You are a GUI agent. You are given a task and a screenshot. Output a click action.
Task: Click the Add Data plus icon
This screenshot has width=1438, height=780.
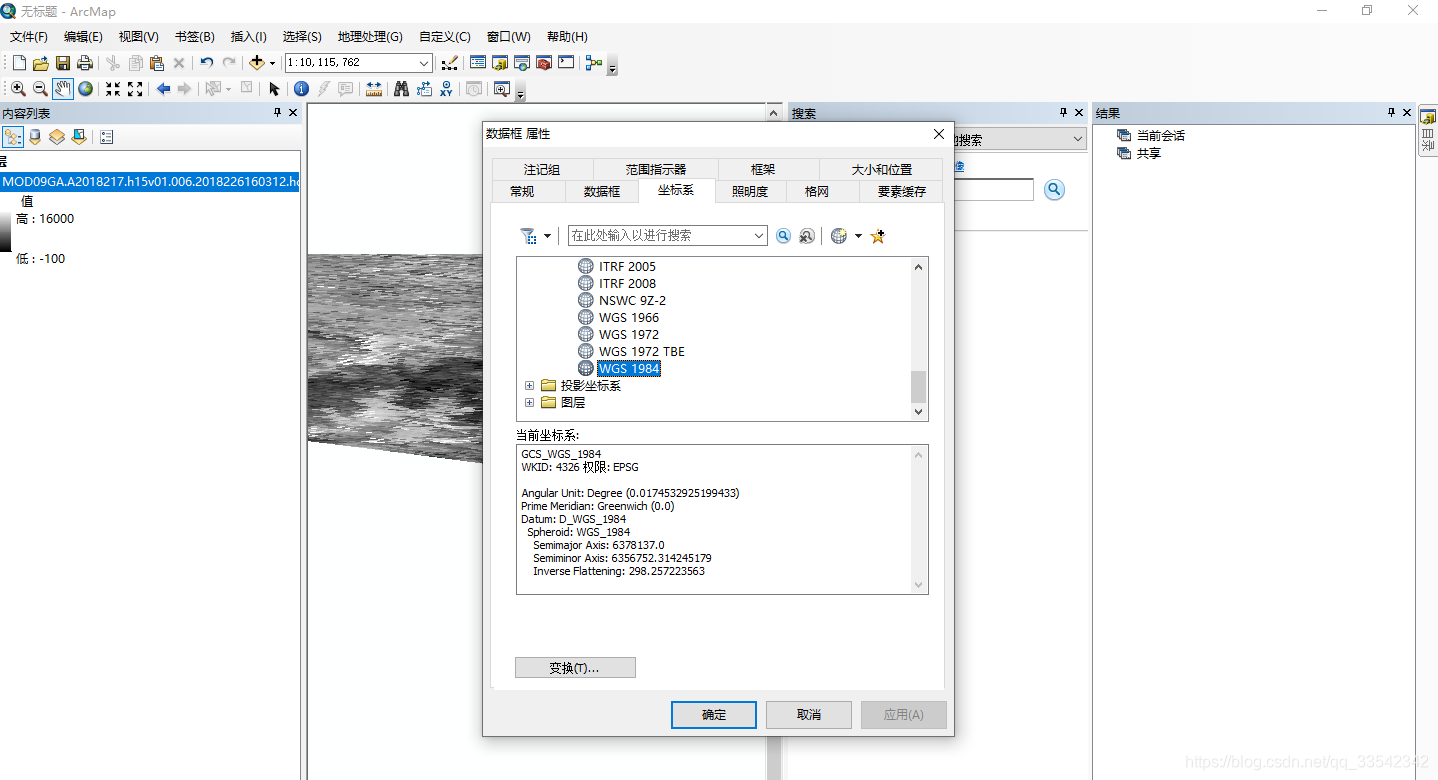click(x=257, y=63)
